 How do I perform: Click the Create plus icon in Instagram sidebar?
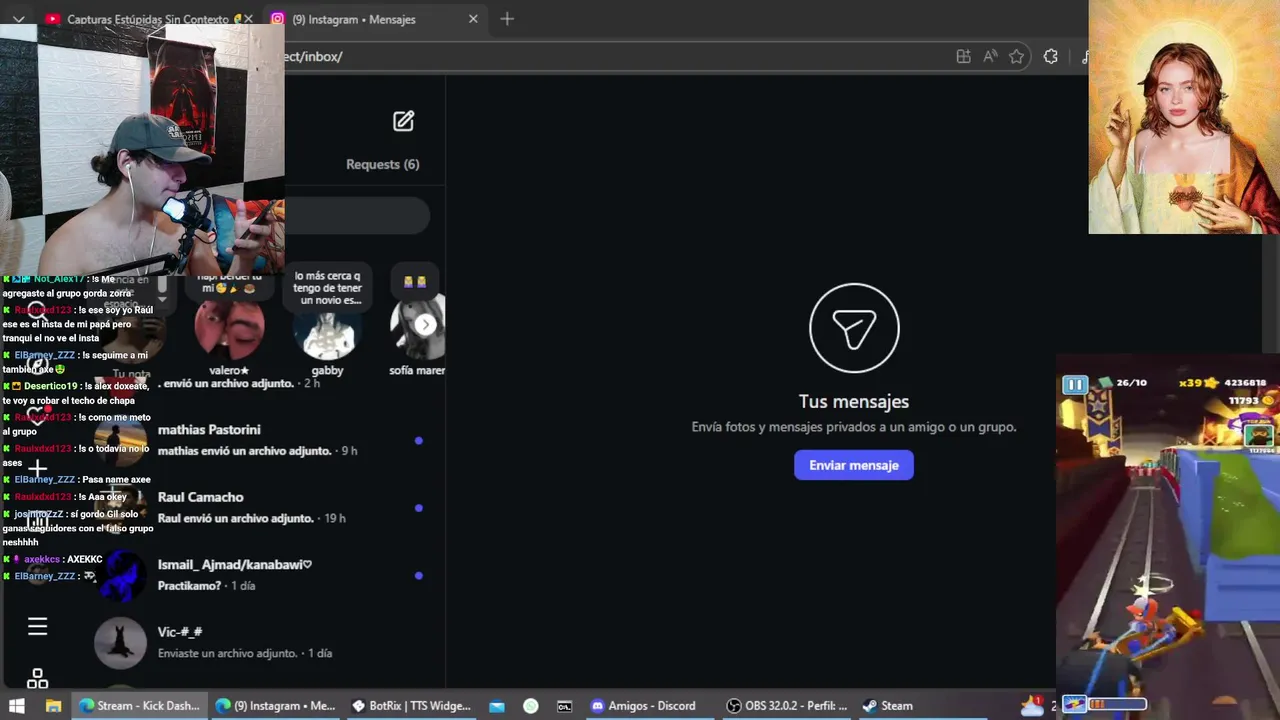point(37,467)
